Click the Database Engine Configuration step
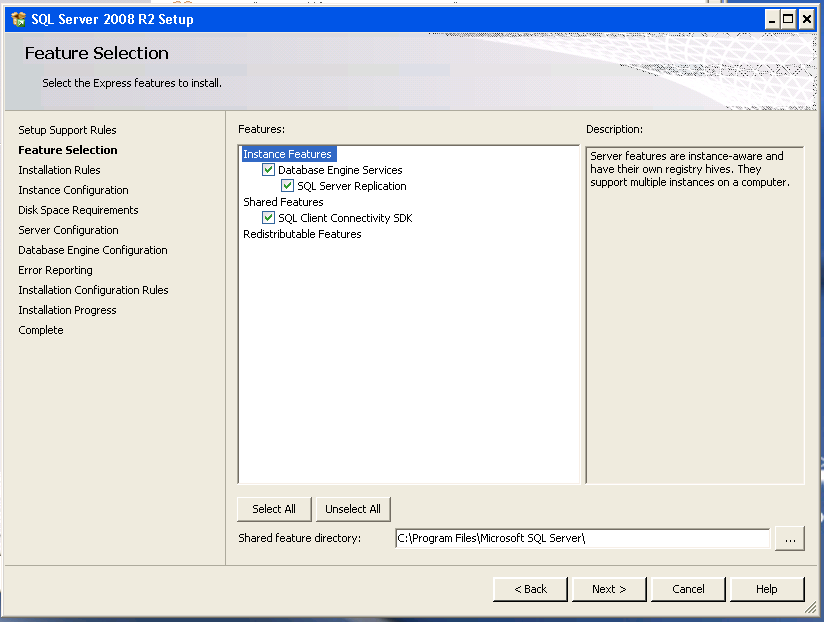The height and width of the screenshot is (622, 824). [x=92, y=250]
